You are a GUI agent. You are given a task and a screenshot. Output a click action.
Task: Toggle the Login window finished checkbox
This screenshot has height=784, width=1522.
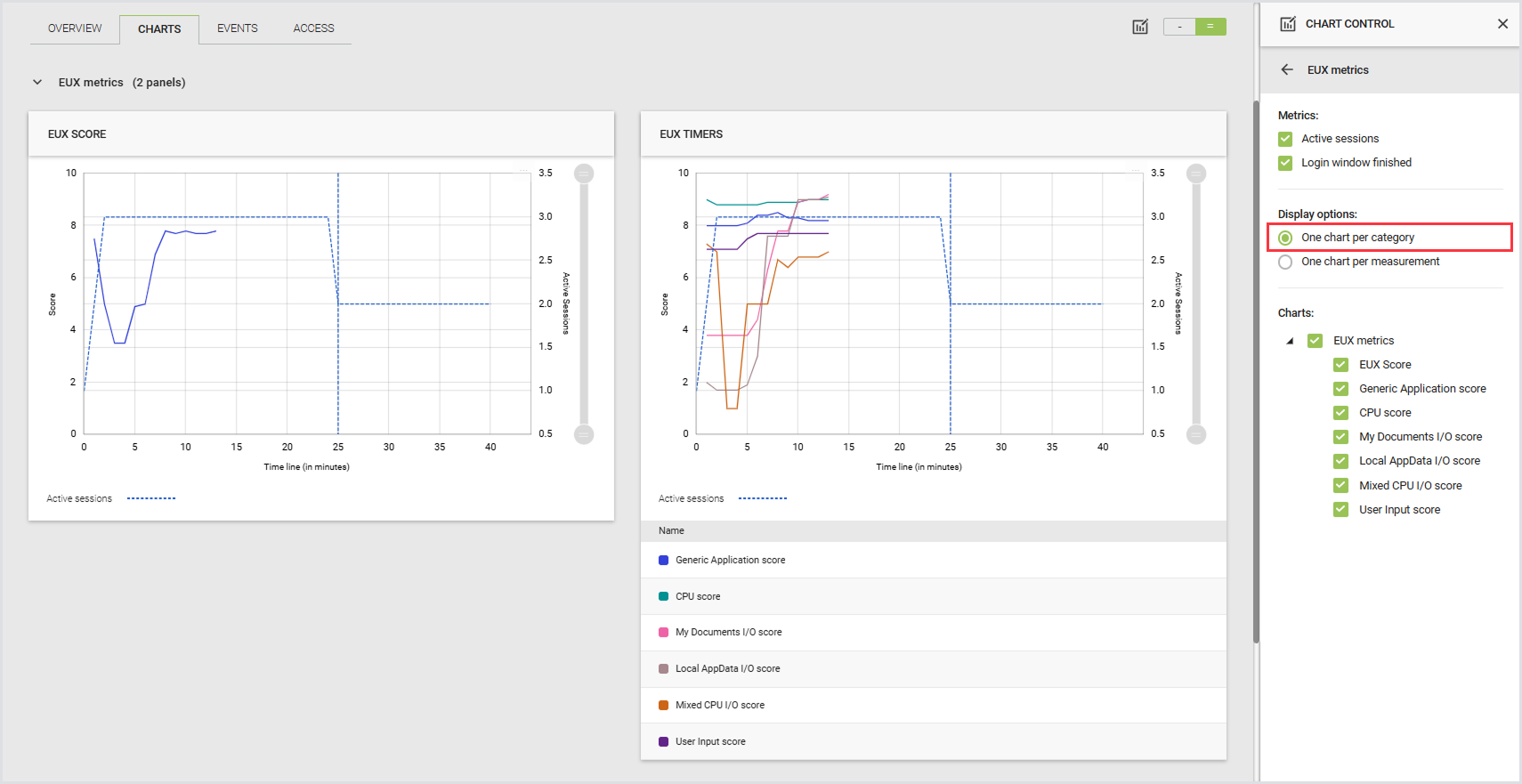tap(1285, 163)
